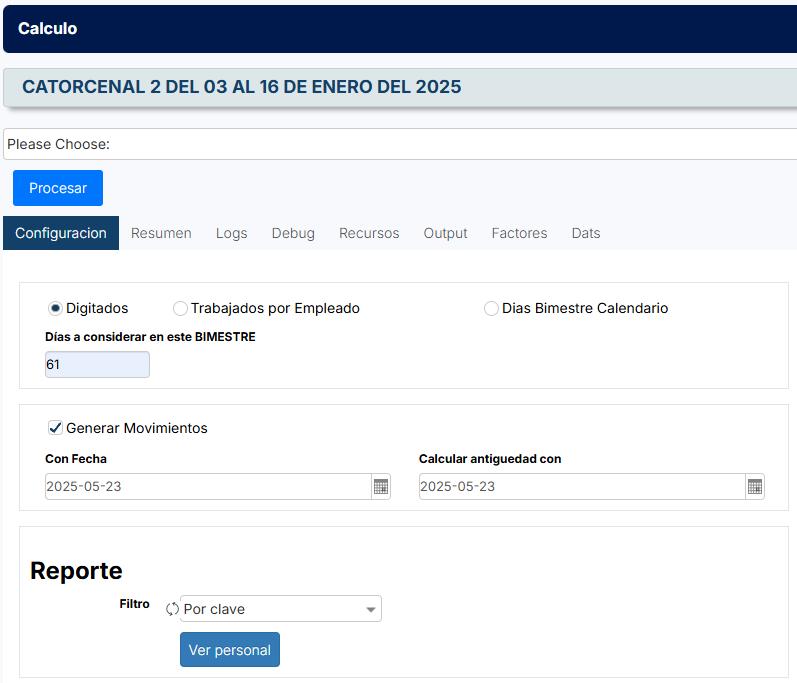The height and width of the screenshot is (683, 797).
Task: Select the Digitados radio button
Action: click(x=55, y=309)
